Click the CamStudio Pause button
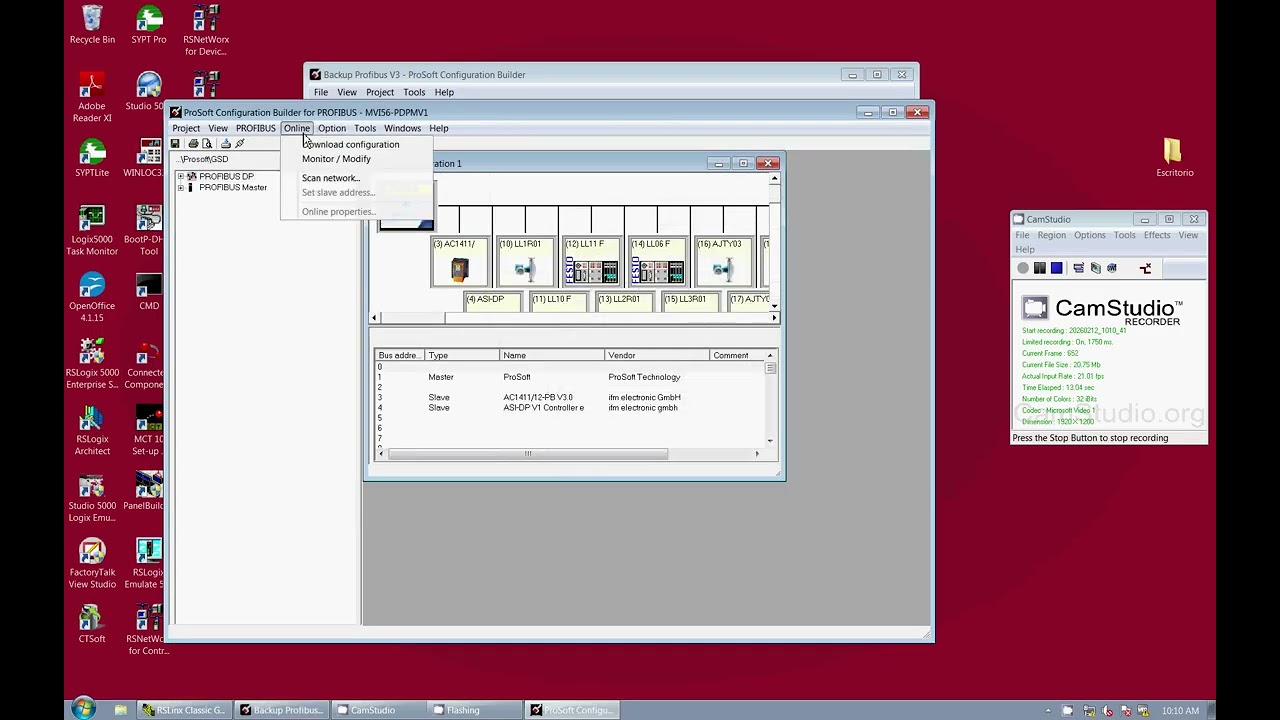The height and width of the screenshot is (720, 1280). (x=1040, y=268)
